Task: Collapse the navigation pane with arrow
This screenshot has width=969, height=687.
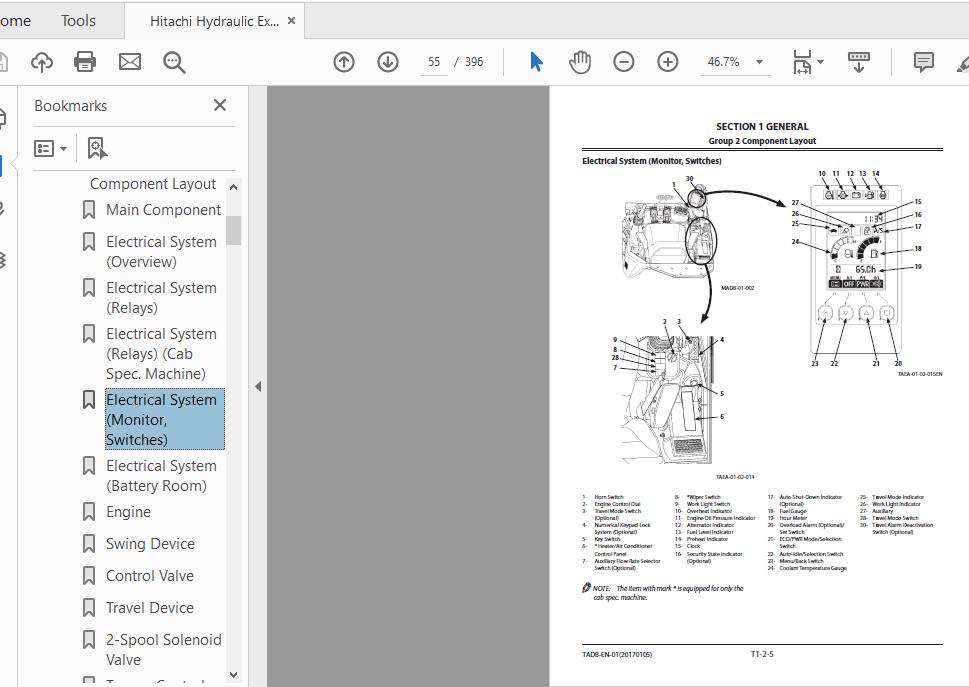Action: (x=258, y=386)
